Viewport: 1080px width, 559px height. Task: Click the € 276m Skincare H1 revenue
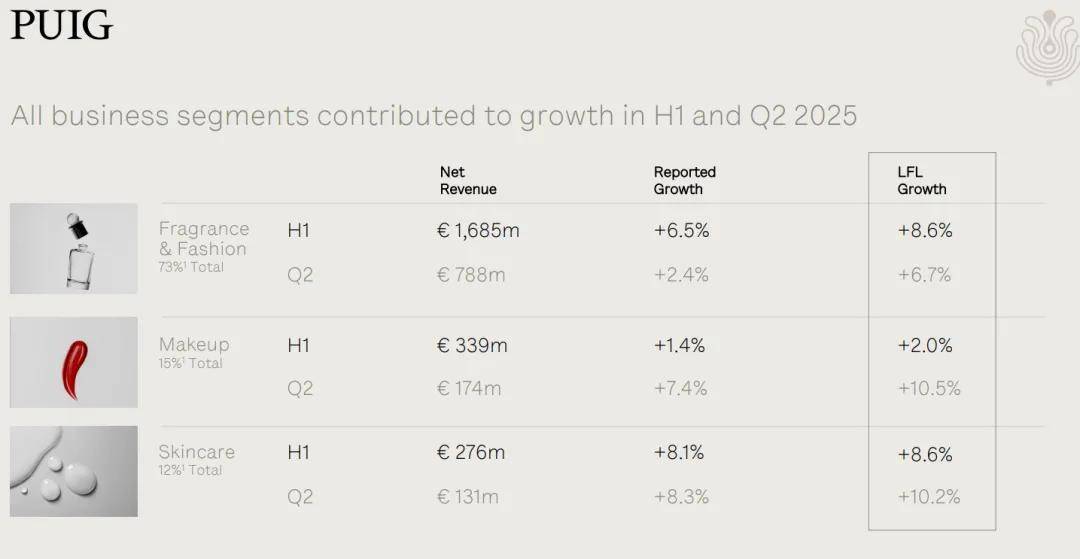[471, 453]
